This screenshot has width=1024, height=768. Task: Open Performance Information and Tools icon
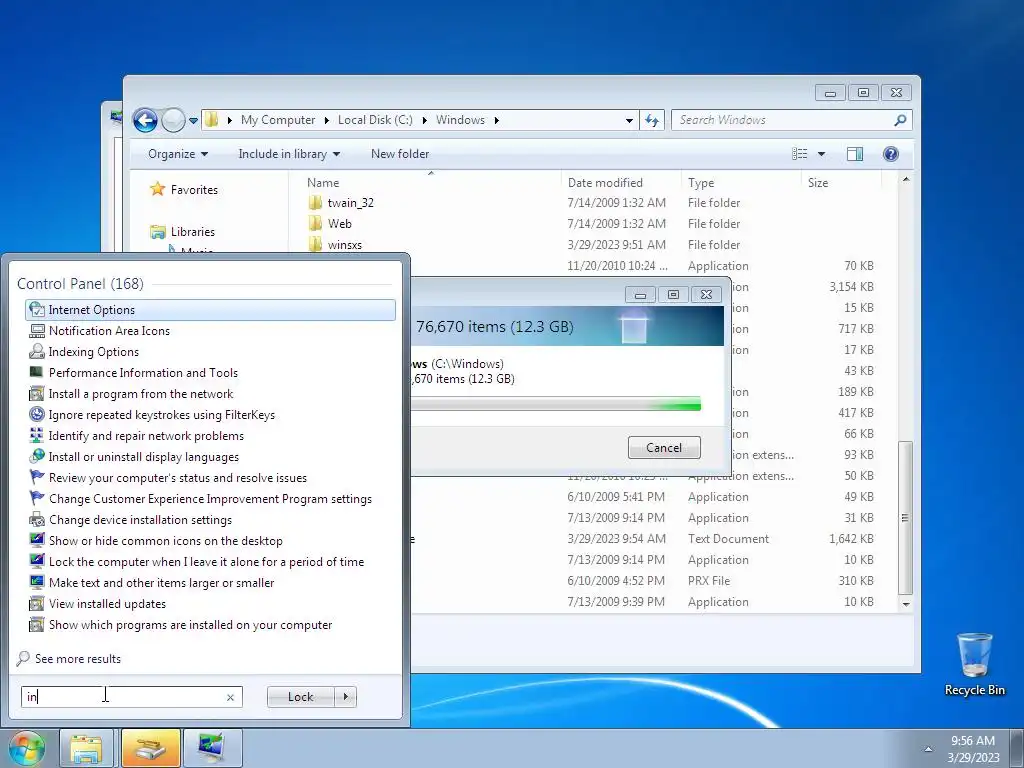coord(37,372)
